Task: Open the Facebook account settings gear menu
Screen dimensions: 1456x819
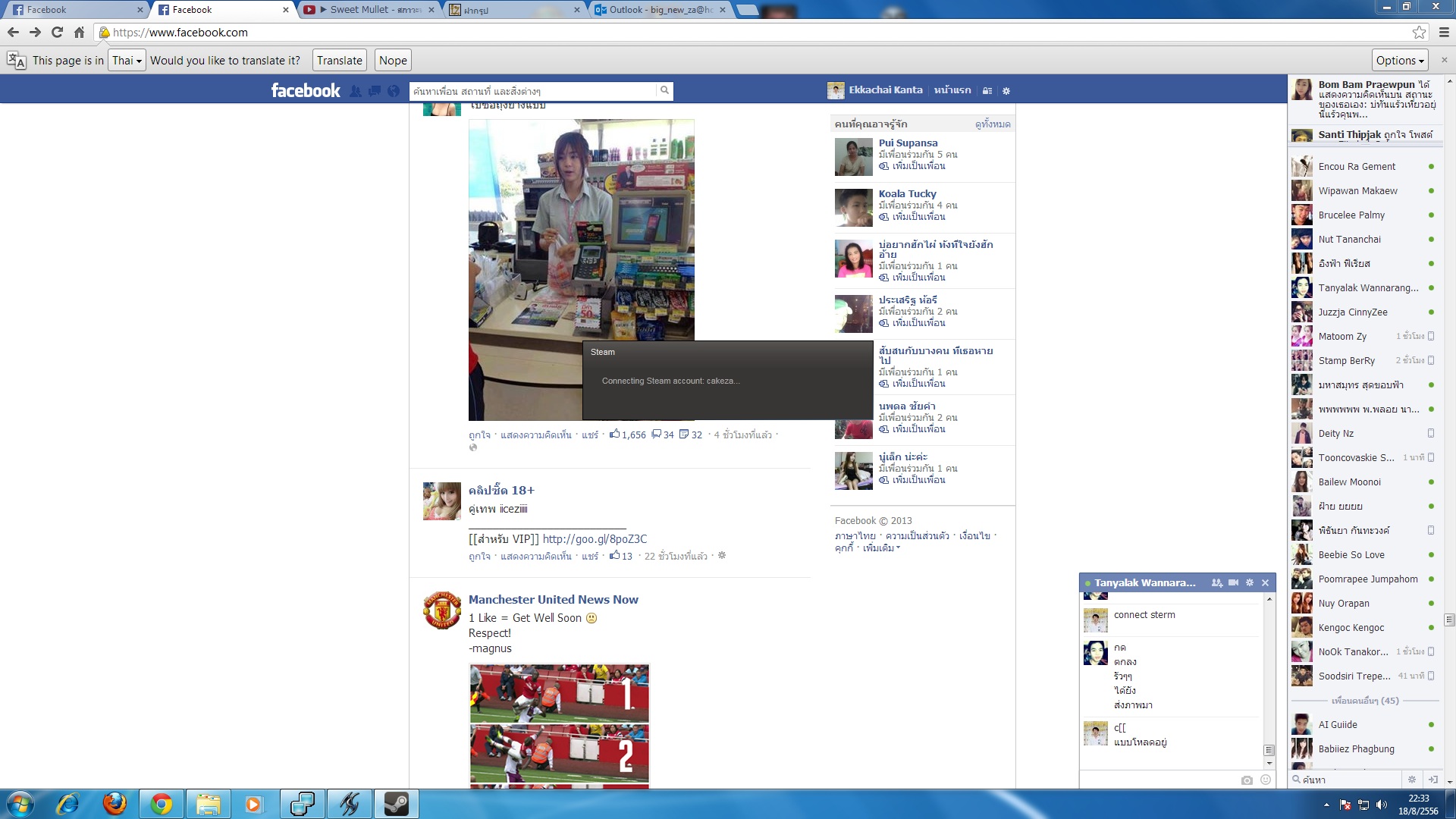Action: pos(1006,90)
